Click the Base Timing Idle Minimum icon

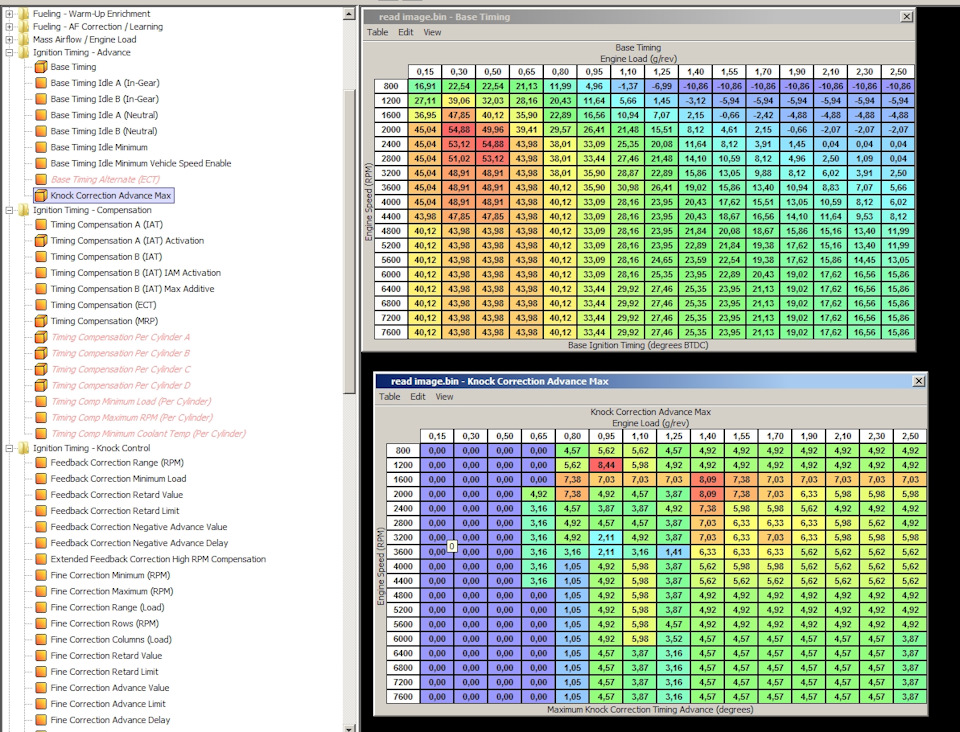click(x=41, y=147)
